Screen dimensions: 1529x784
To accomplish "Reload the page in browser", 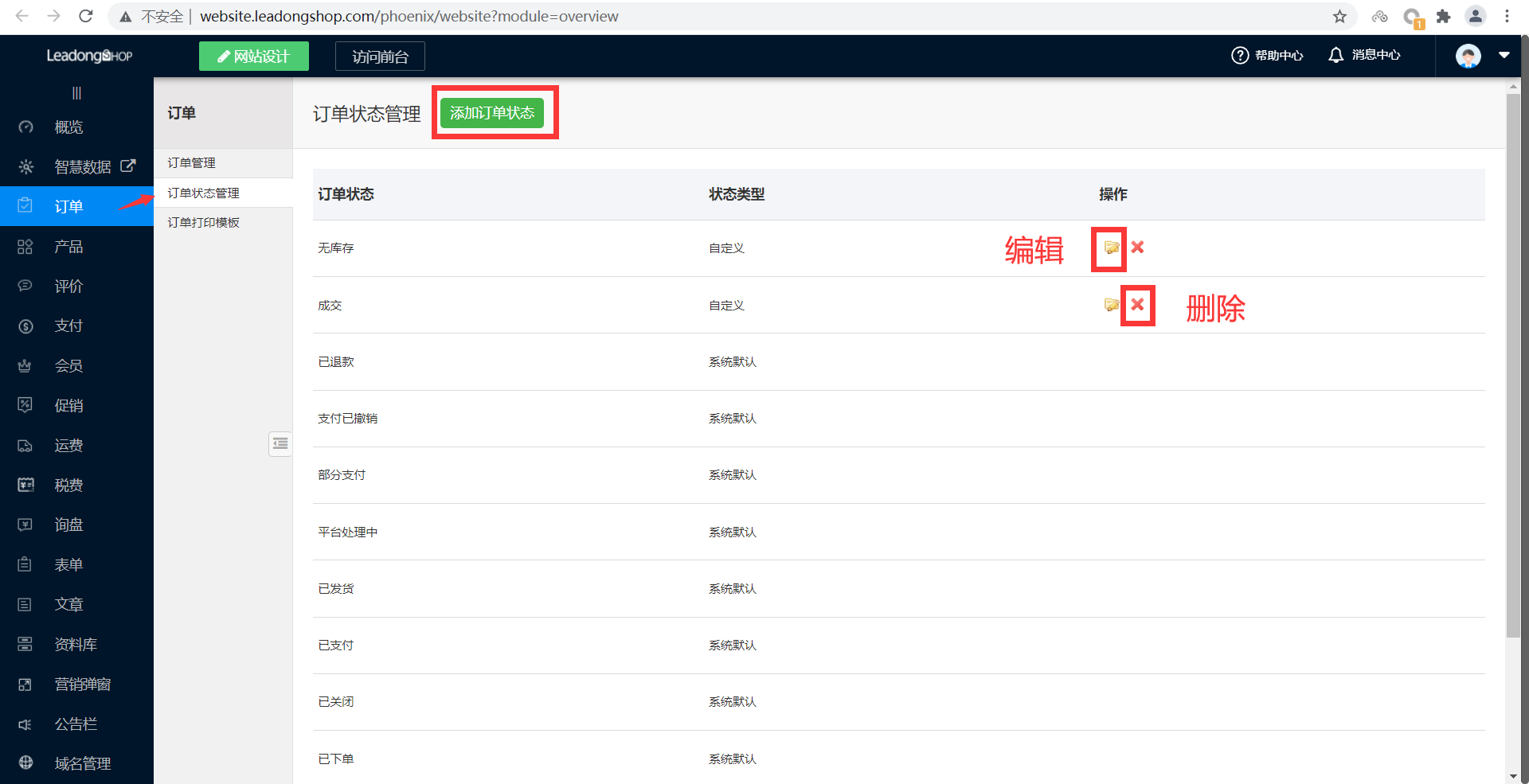I will click(86, 16).
